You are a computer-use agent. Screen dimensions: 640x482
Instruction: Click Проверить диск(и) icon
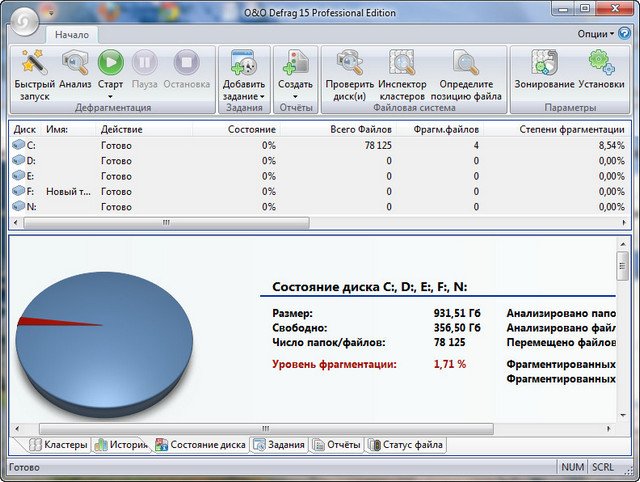349,62
